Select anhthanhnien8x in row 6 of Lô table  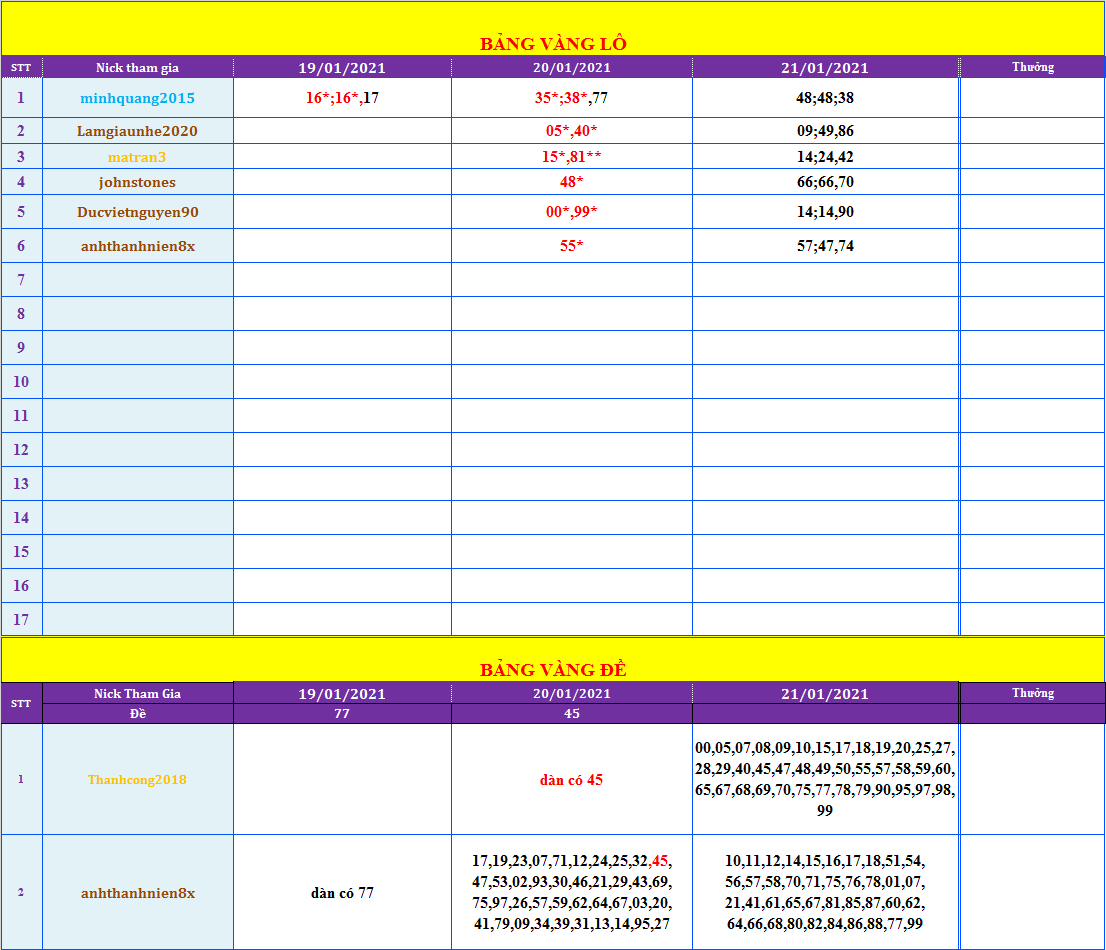click(138, 246)
